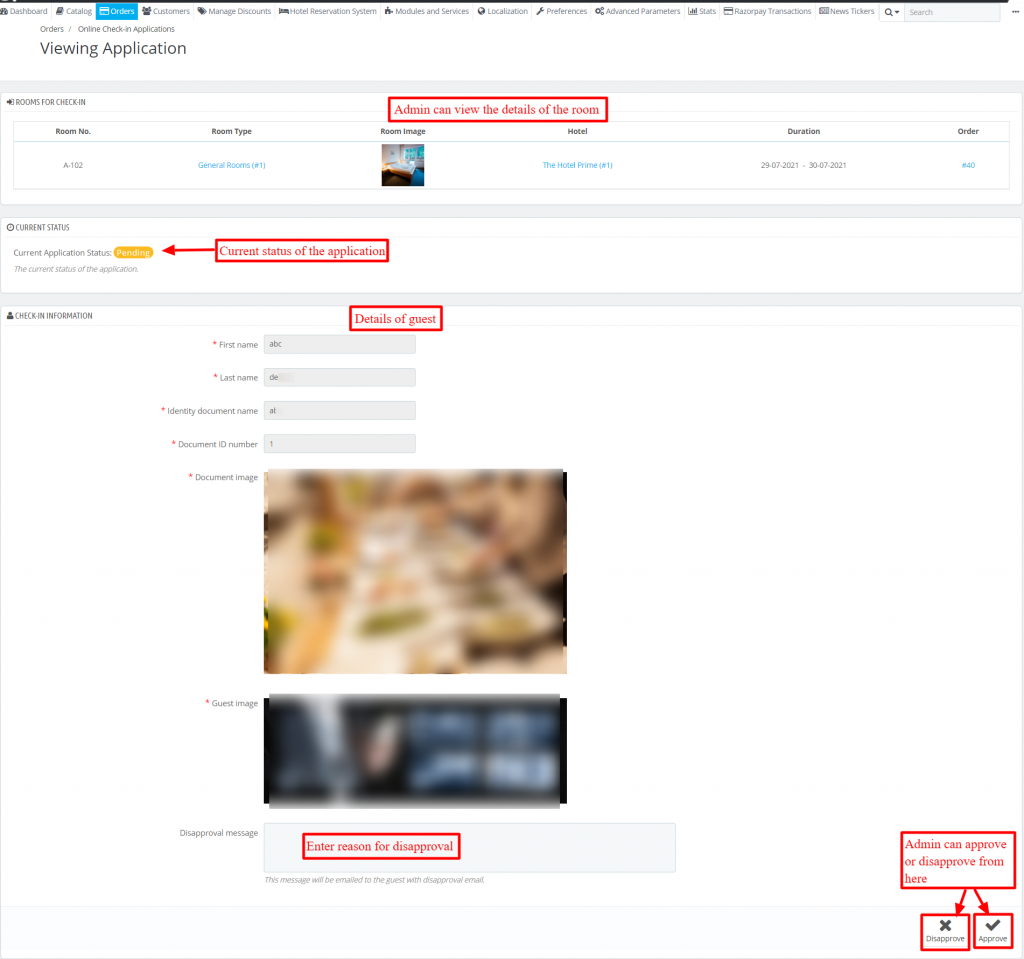Select the Orders menu tab
The image size is (1024, 959).
pos(117,11)
